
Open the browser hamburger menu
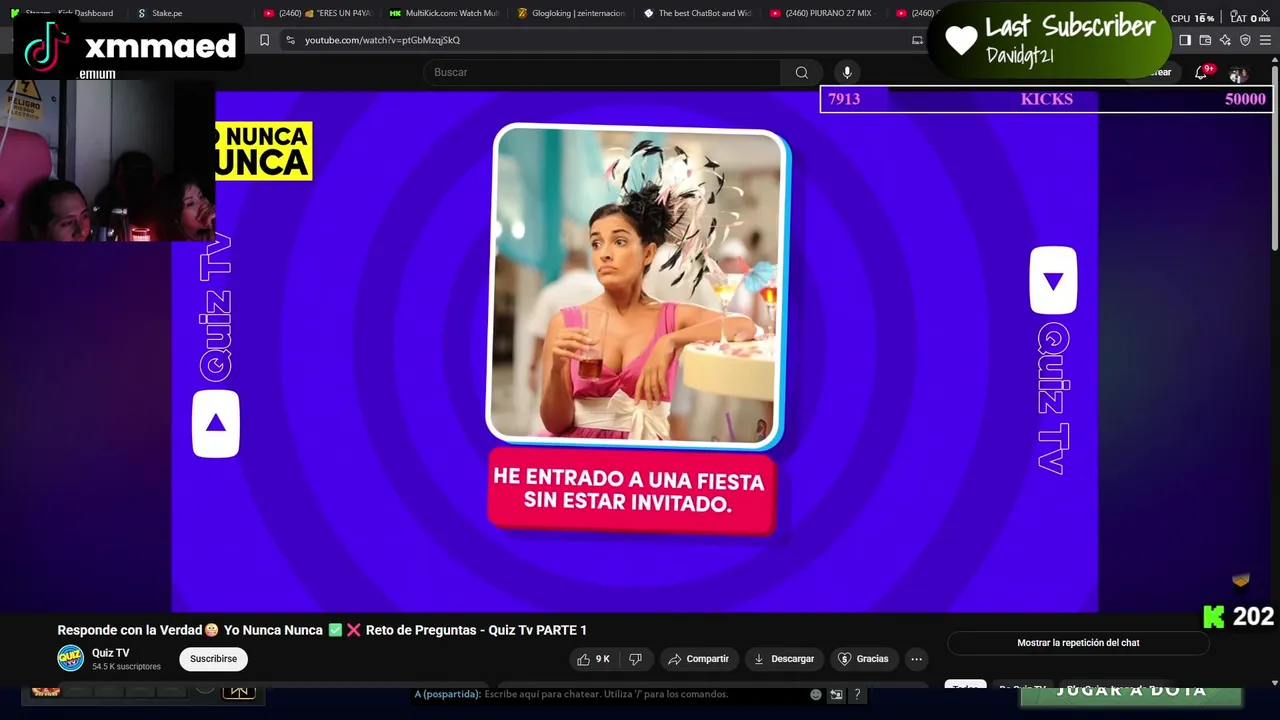pyautogui.click(x=1266, y=40)
